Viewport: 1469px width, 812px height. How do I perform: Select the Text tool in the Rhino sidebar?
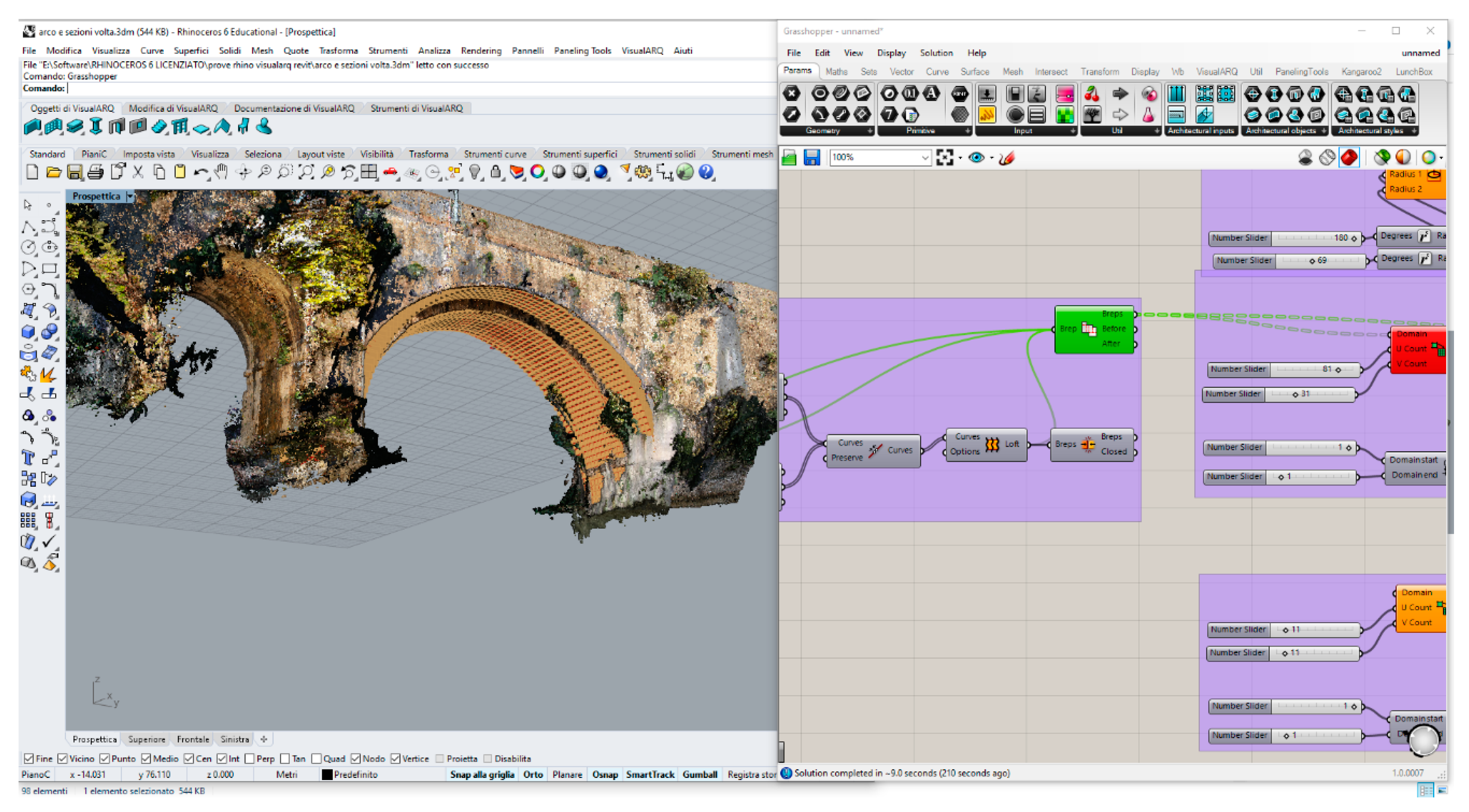tap(28, 458)
